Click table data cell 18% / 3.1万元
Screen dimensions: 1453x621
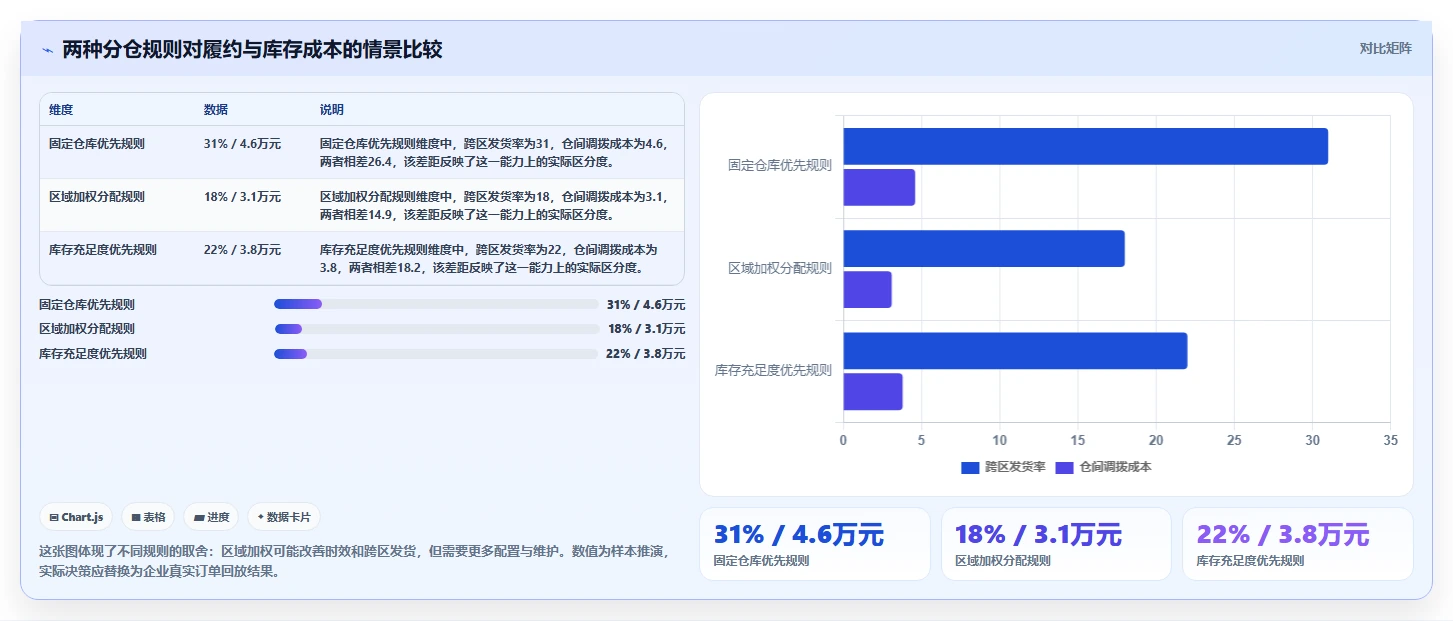tap(242, 197)
